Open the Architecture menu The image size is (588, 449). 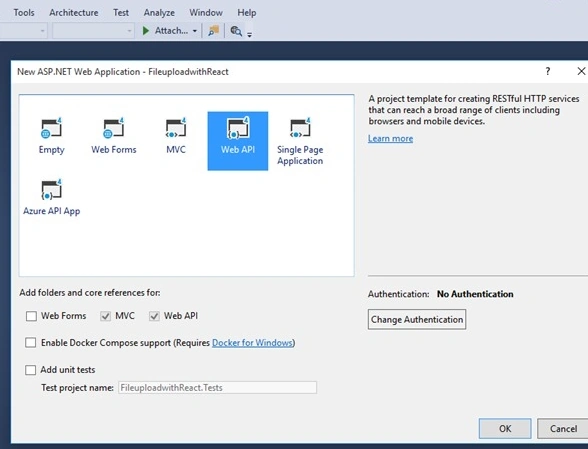[x=74, y=13]
